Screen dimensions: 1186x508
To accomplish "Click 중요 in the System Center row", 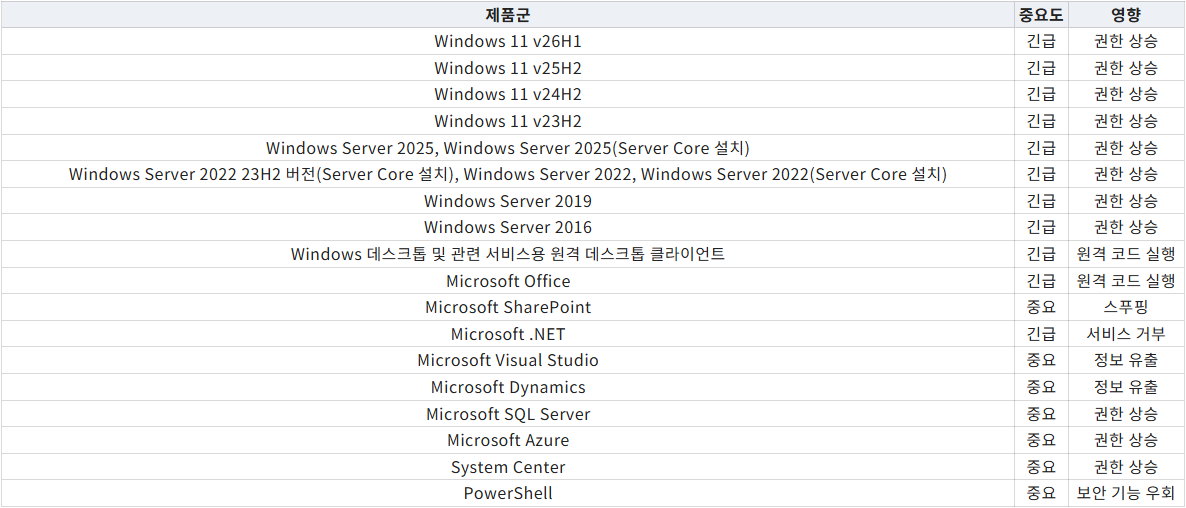I will pos(1041,466).
